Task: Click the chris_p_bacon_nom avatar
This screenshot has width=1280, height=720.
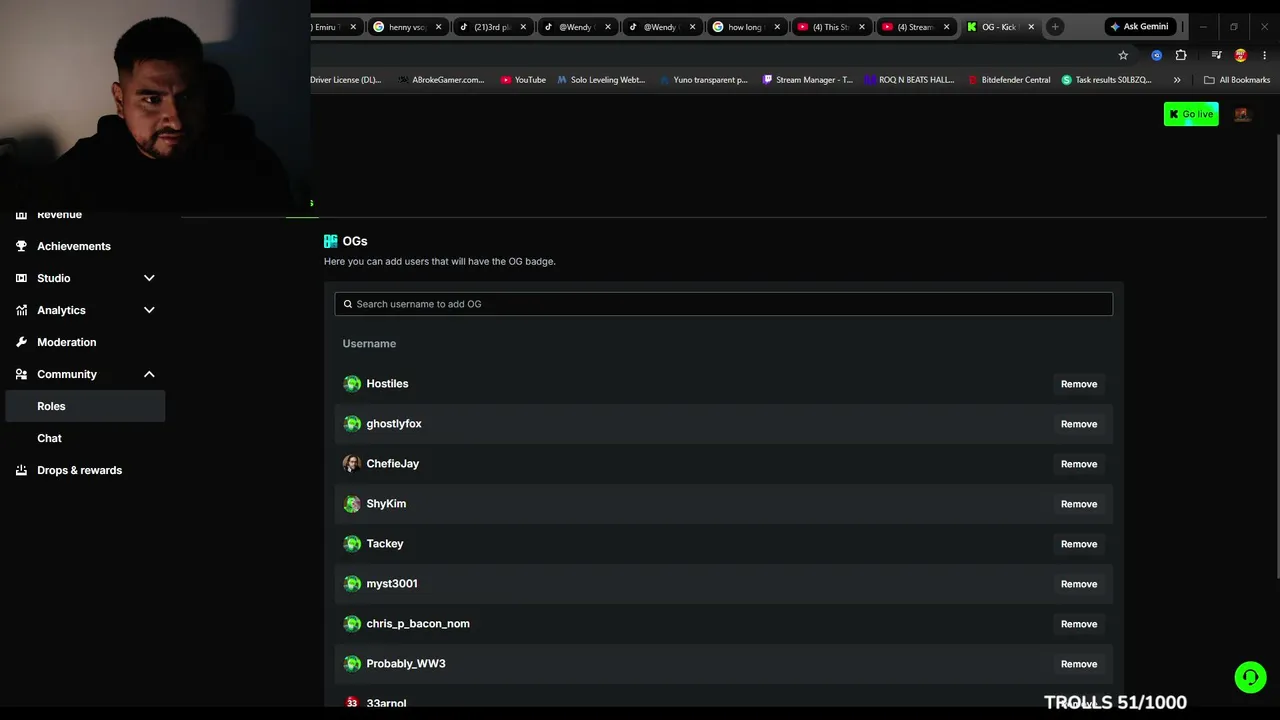Action: coord(352,624)
